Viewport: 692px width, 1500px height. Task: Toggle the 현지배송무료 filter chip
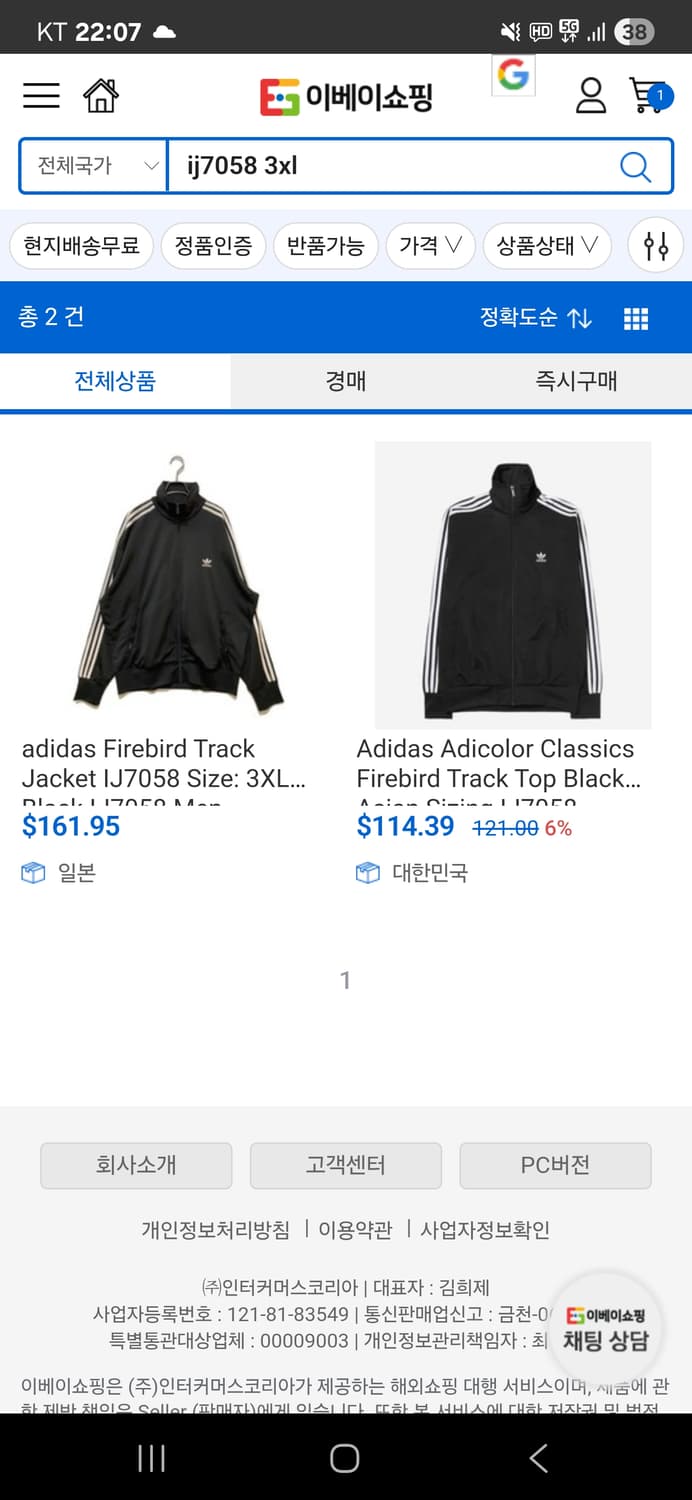pos(82,245)
